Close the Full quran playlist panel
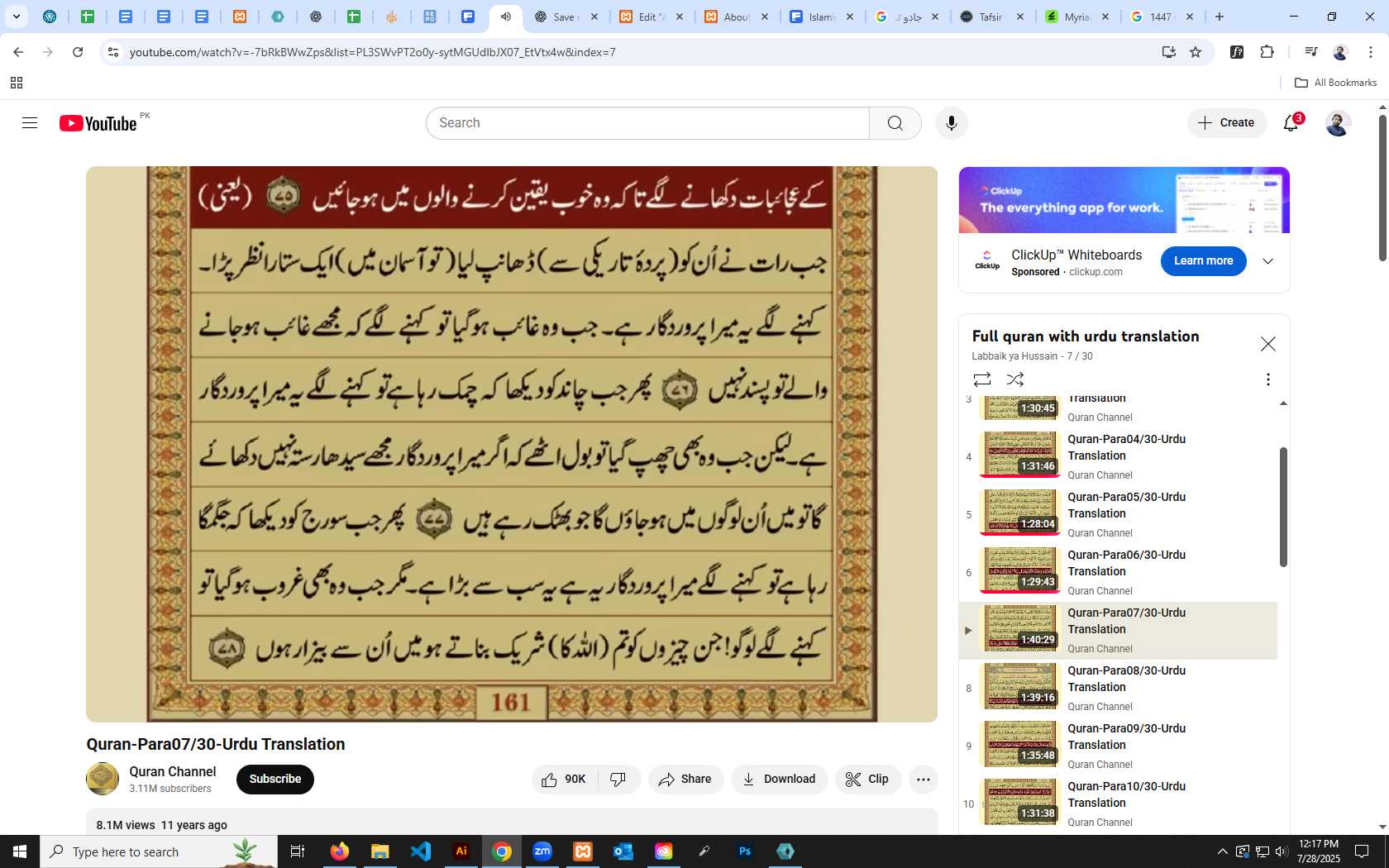The height and width of the screenshot is (868, 1389). [x=1267, y=344]
